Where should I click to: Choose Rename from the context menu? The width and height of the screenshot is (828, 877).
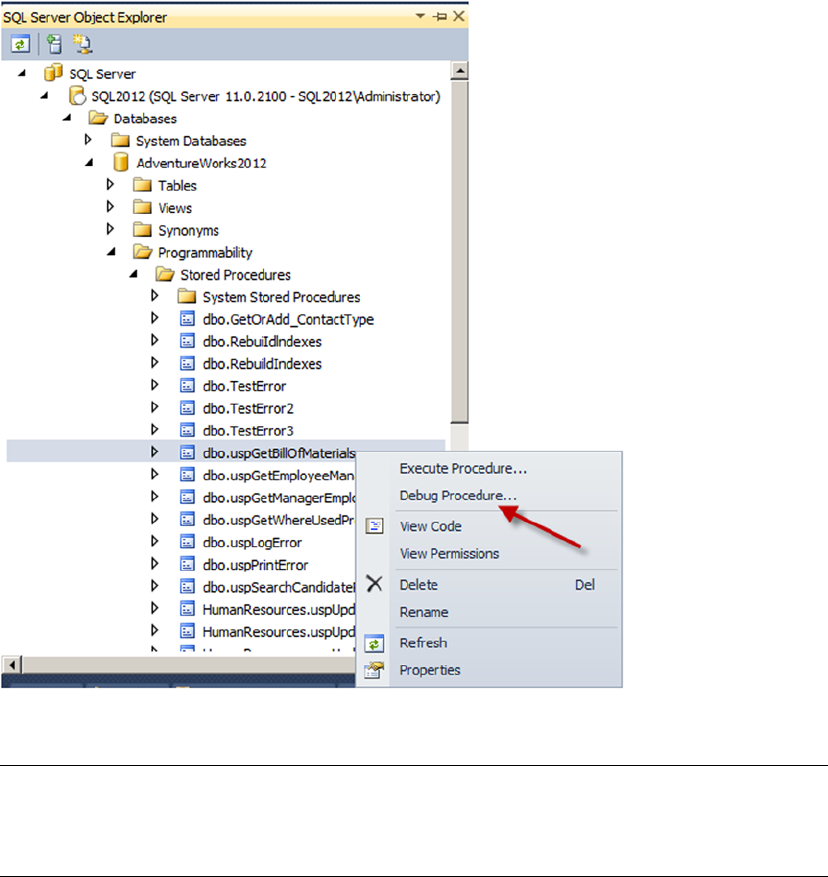pos(424,612)
